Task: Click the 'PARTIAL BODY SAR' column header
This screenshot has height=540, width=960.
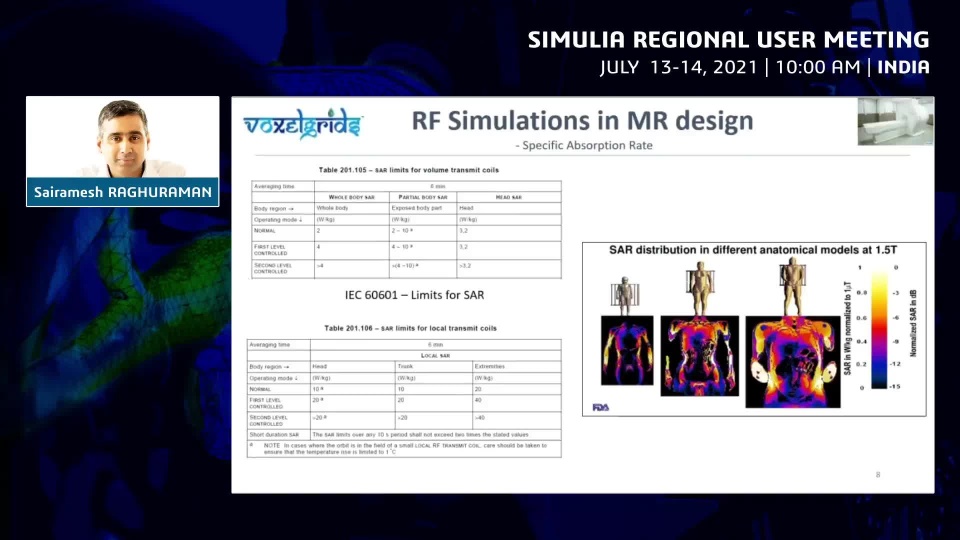Action: pos(423,197)
